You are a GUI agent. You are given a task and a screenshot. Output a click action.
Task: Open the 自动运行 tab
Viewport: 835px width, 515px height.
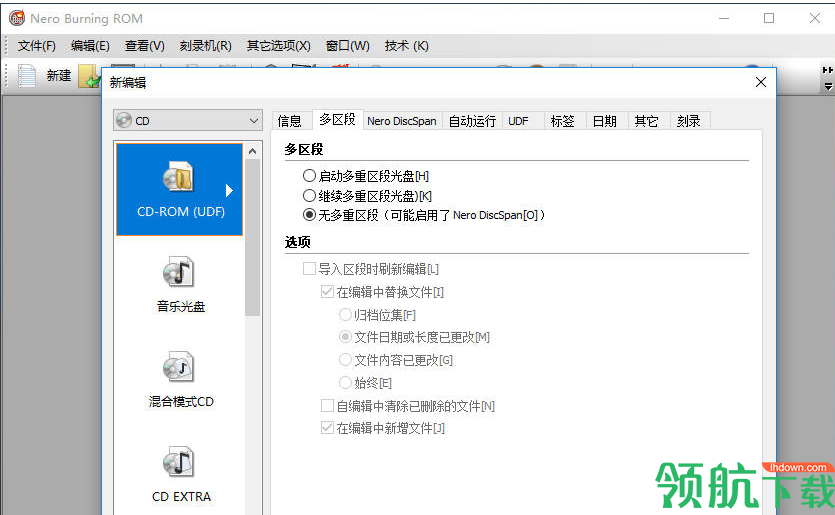pos(472,121)
